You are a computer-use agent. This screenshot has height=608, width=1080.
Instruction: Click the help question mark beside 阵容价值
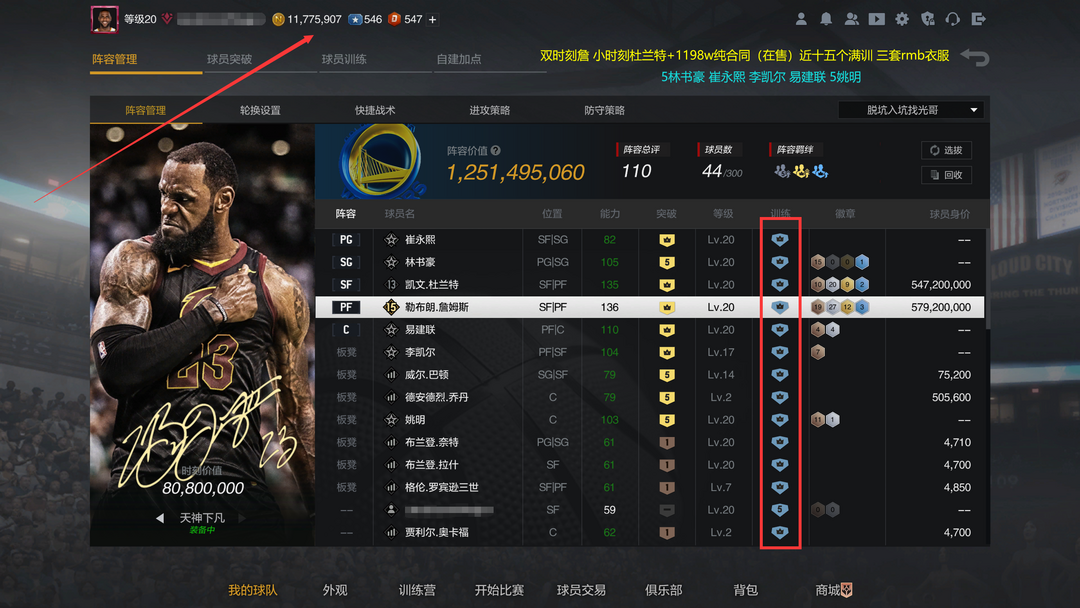495,151
